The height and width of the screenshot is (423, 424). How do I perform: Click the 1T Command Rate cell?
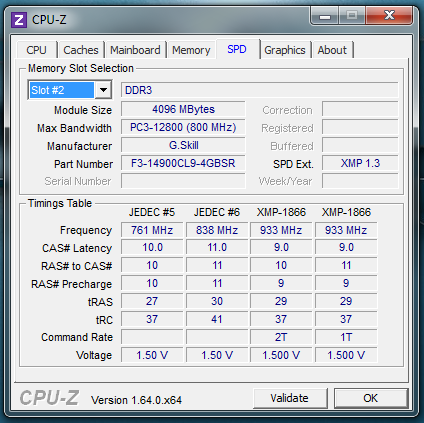tap(346, 337)
